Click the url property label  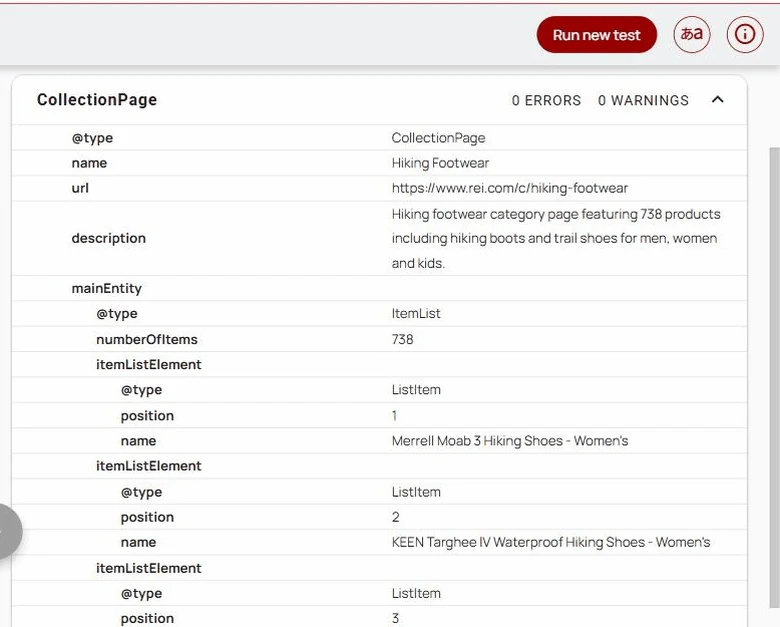(x=80, y=188)
